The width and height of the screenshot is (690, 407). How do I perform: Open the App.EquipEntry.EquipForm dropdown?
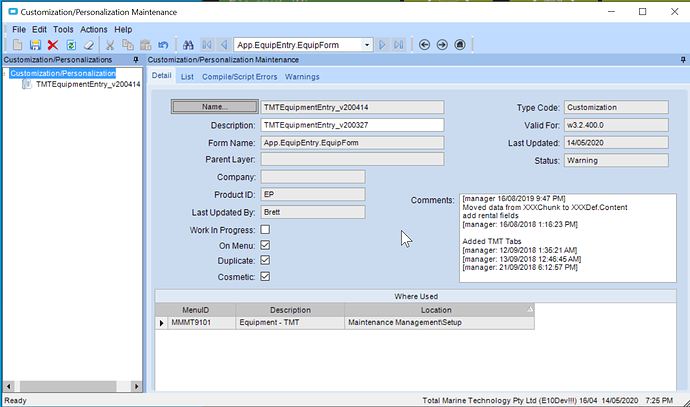tap(367, 45)
